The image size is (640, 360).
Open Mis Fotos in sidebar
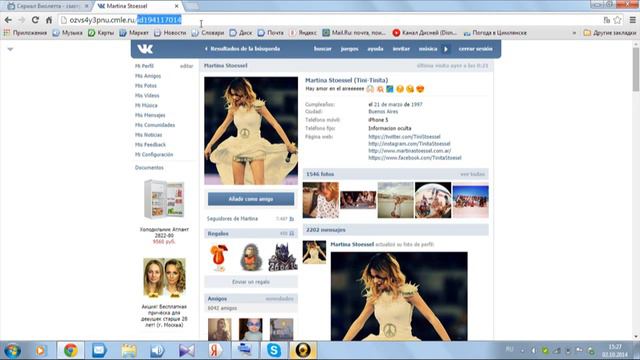(146, 86)
